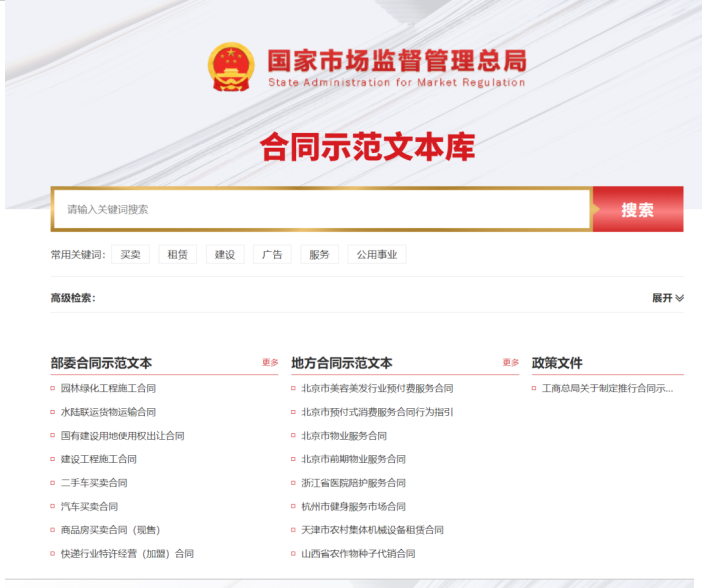This screenshot has width=712, height=588.
Task: Open 浙江省医院陪护服务合同
Action: point(354,483)
